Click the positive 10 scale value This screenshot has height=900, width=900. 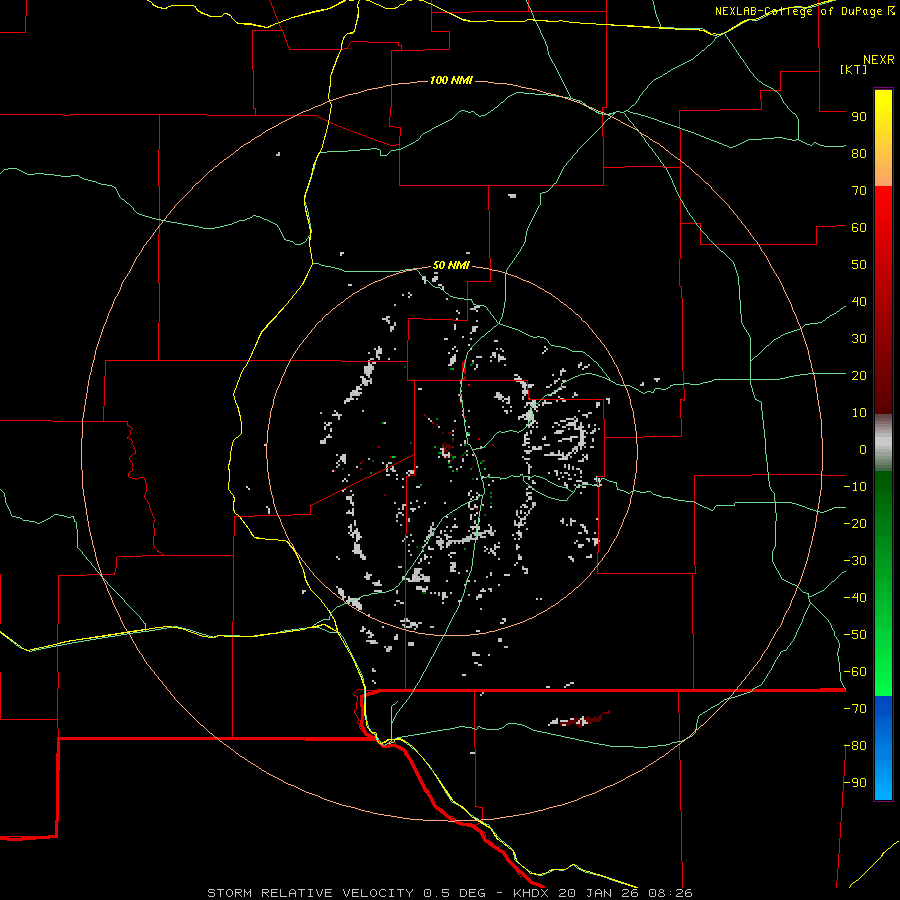pos(859,413)
